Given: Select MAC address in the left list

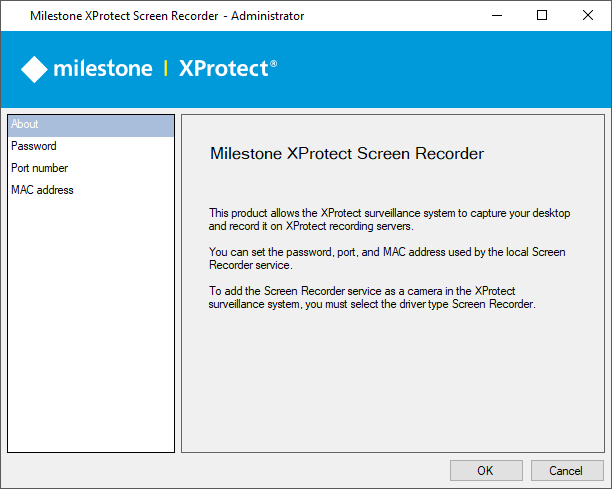Looking at the screenshot, I should click(x=42, y=190).
